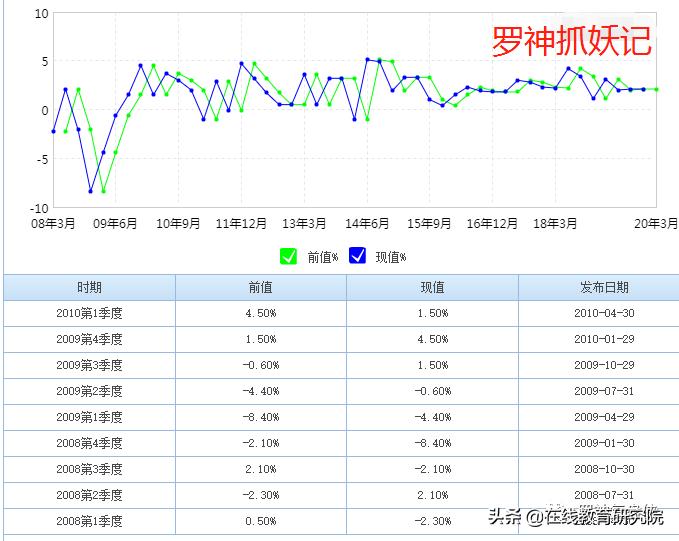Image resolution: width=679 pixels, height=541 pixels.
Task: Click 现值 -4.40% in the 2009第1季度 row
Action: click(x=433, y=417)
